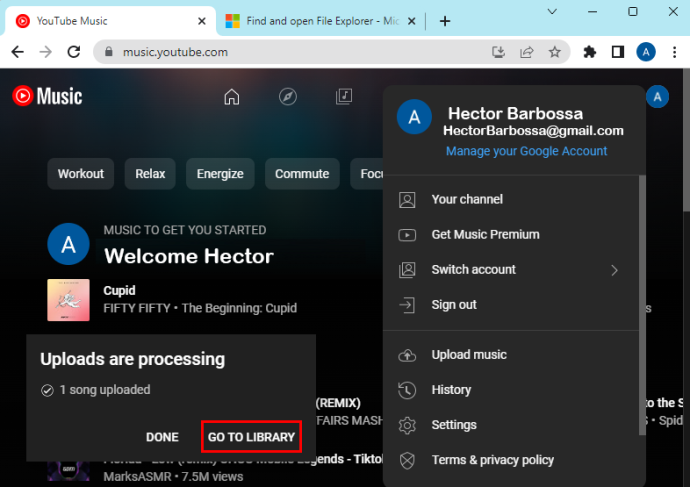Select the Relax mood chip

(x=150, y=174)
